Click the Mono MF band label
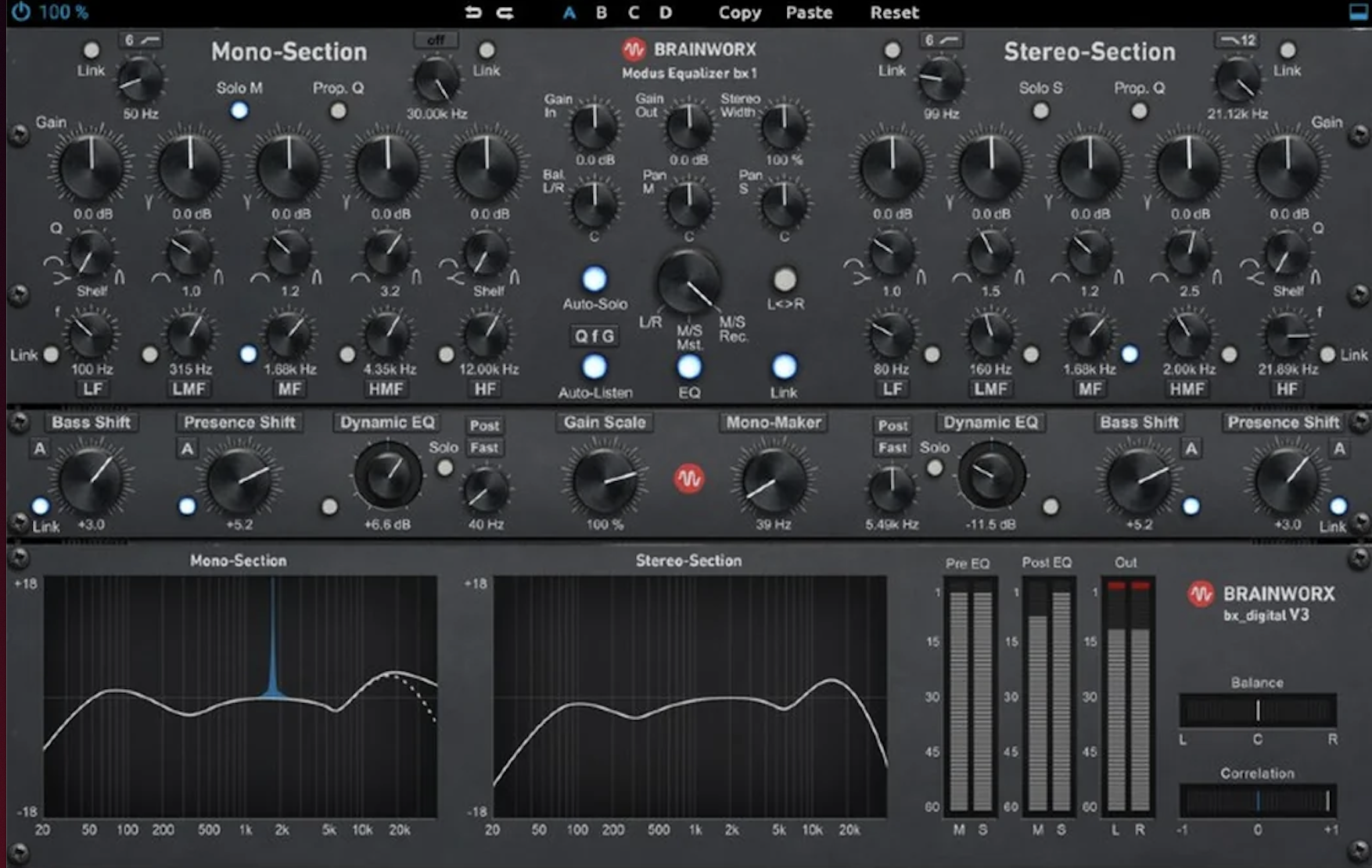Viewport: 1372px width, 868px height. [x=289, y=389]
